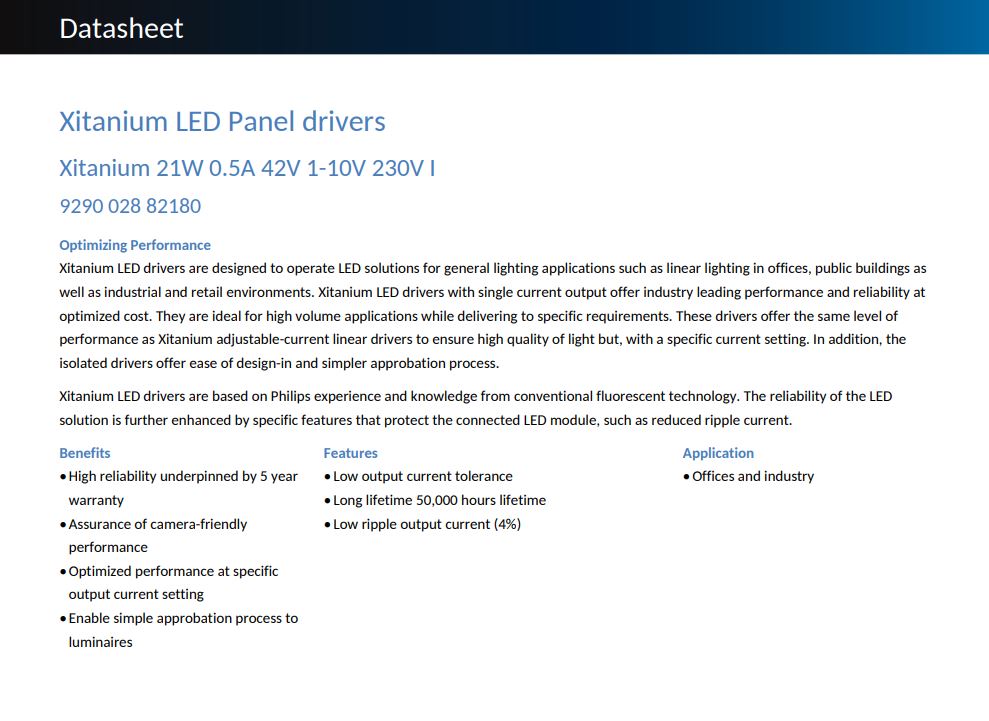989x721 pixels.
Task: Click the camera-friendly performance bullet
Action: pyautogui.click(x=153, y=536)
